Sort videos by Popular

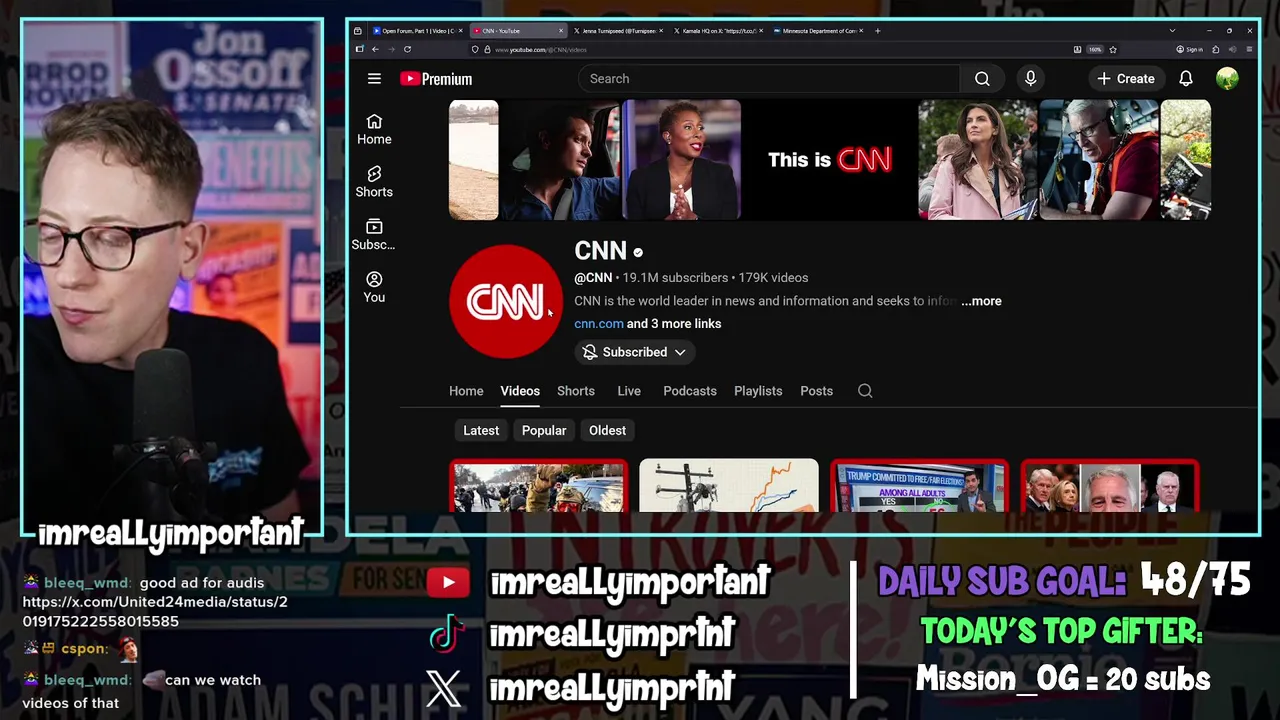(544, 430)
